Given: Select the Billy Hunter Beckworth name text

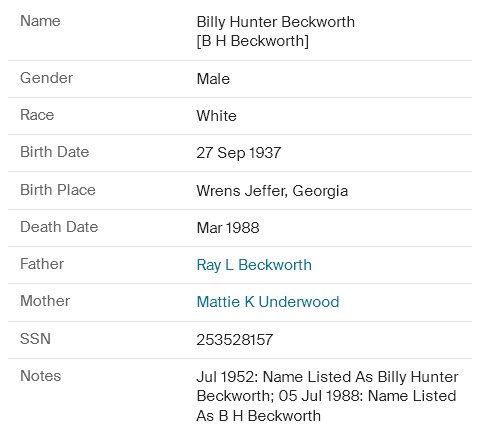Looking at the screenshot, I should (276, 22).
